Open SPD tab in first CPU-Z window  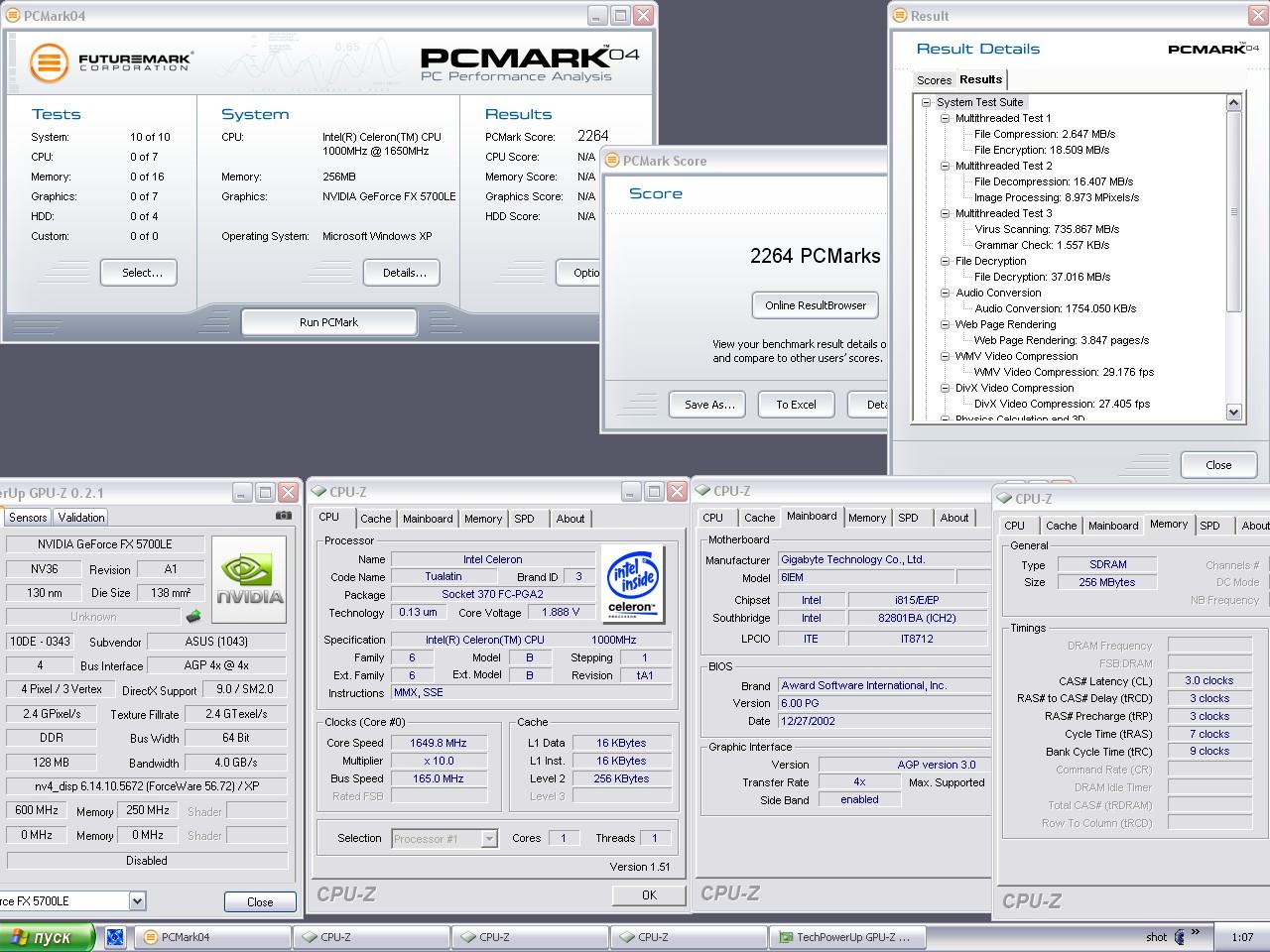(x=524, y=519)
